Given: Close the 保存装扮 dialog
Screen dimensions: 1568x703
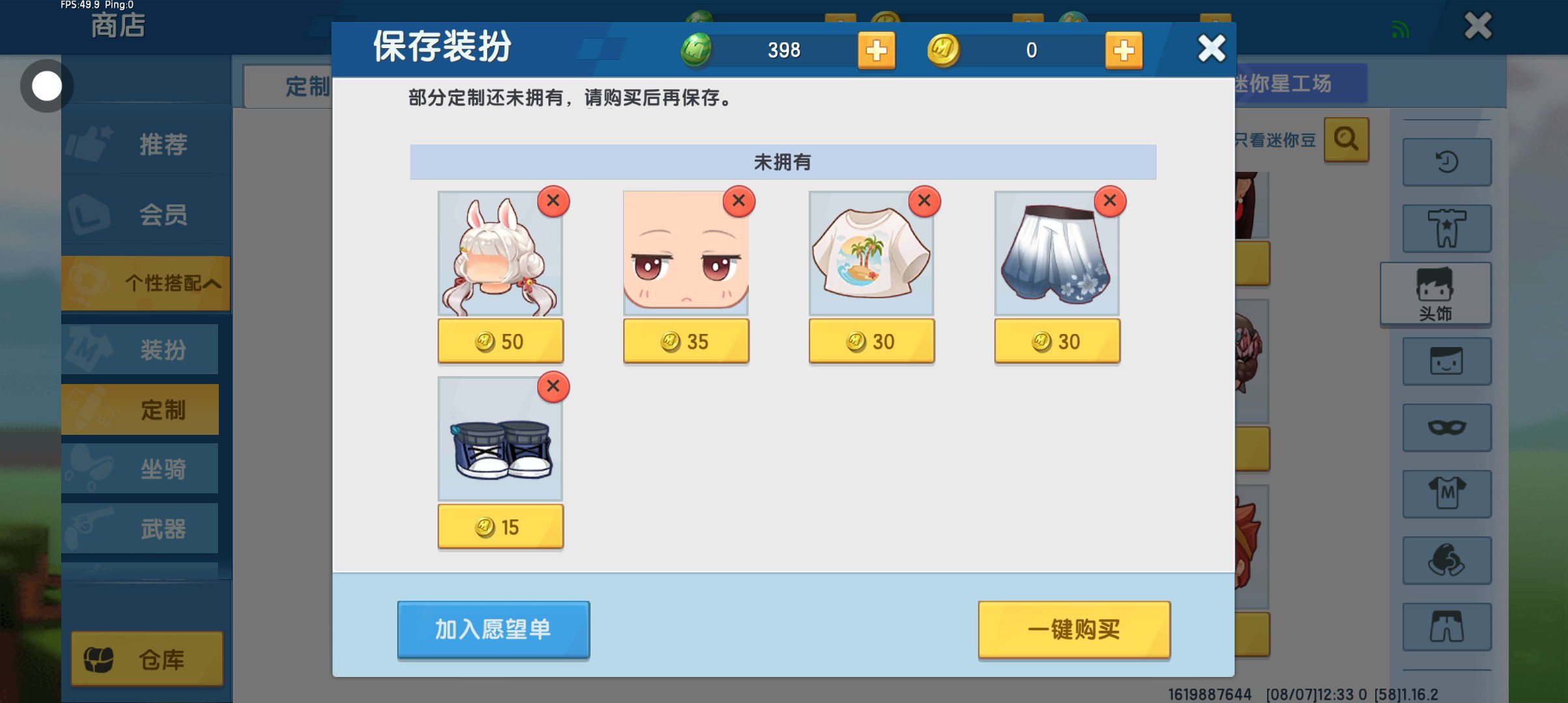Looking at the screenshot, I should pos(1211,48).
